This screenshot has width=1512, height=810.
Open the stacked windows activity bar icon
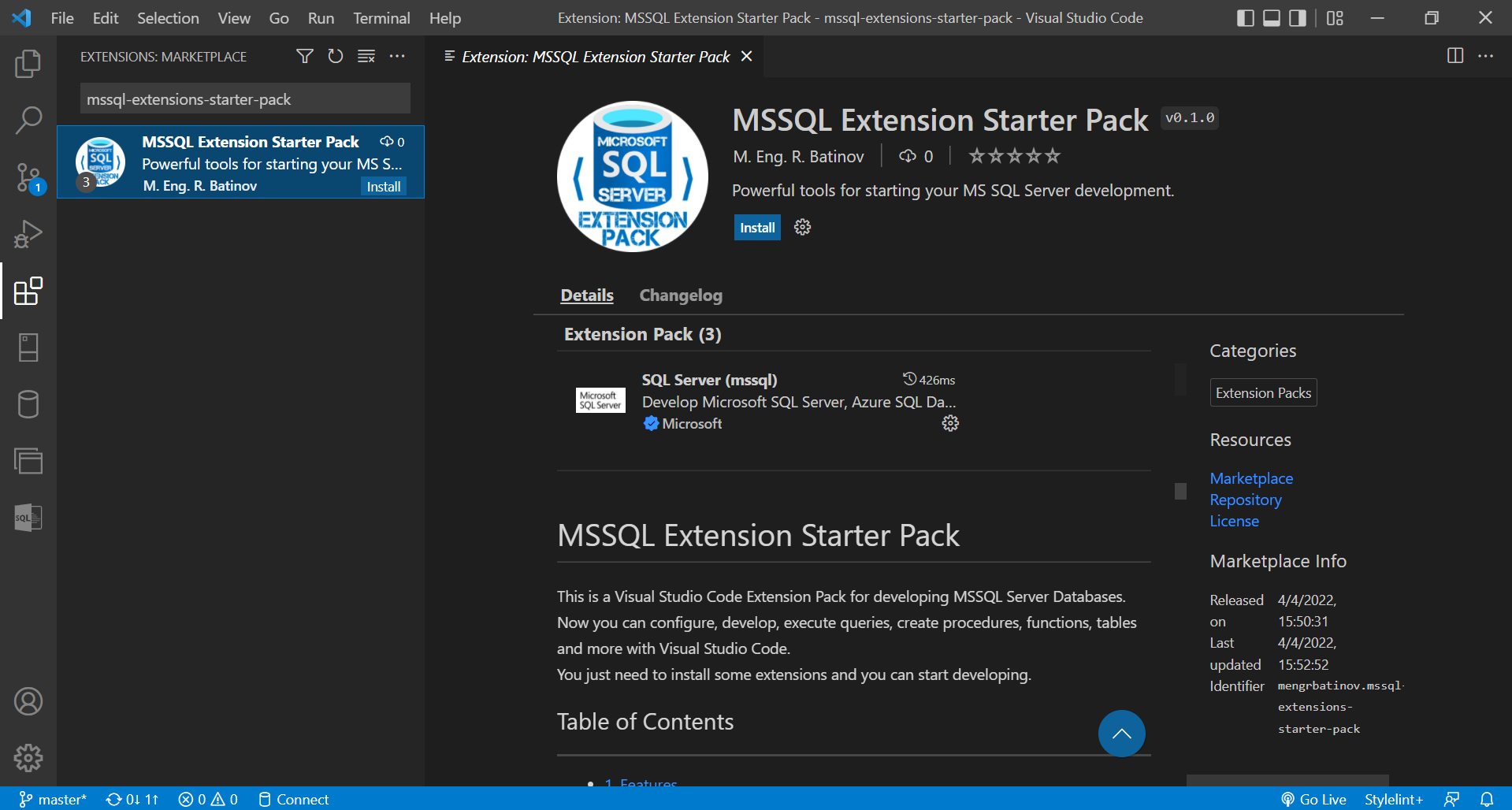click(28, 461)
